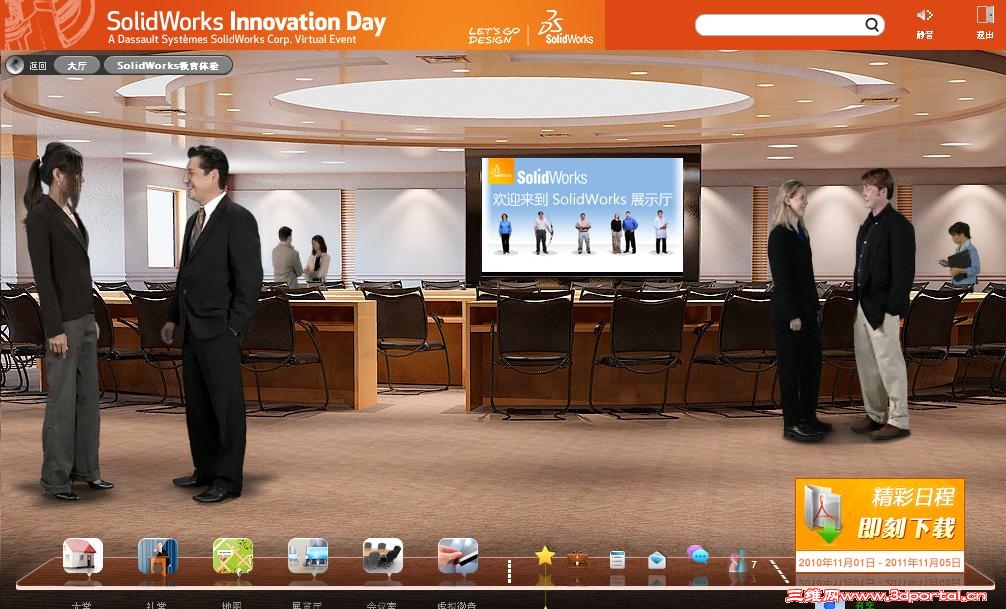1006x609 pixels.
Task: Open the exhibition hall (展览厅) icon
Action: click(x=308, y=556)
